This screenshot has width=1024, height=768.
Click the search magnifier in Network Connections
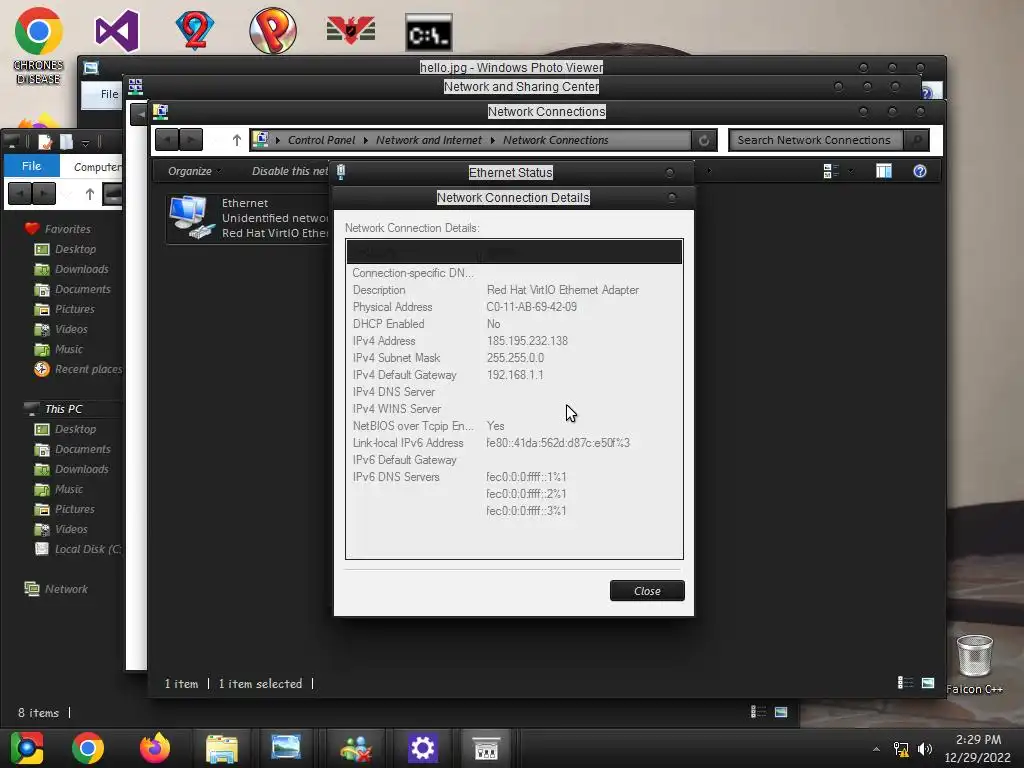[917, 140]
